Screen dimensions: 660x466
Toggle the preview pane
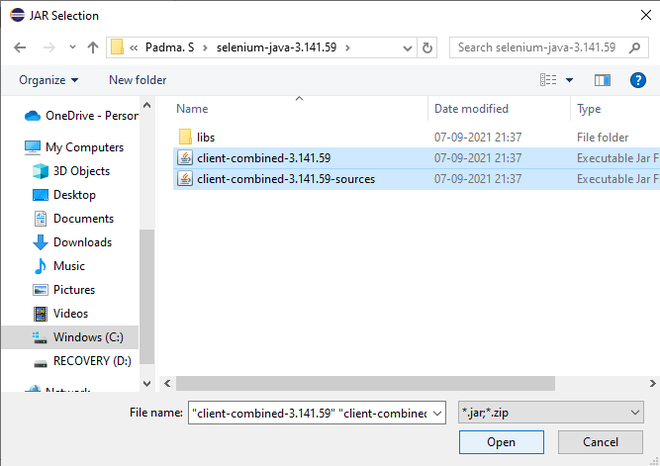pyautogui.click(x=602, y=80)
